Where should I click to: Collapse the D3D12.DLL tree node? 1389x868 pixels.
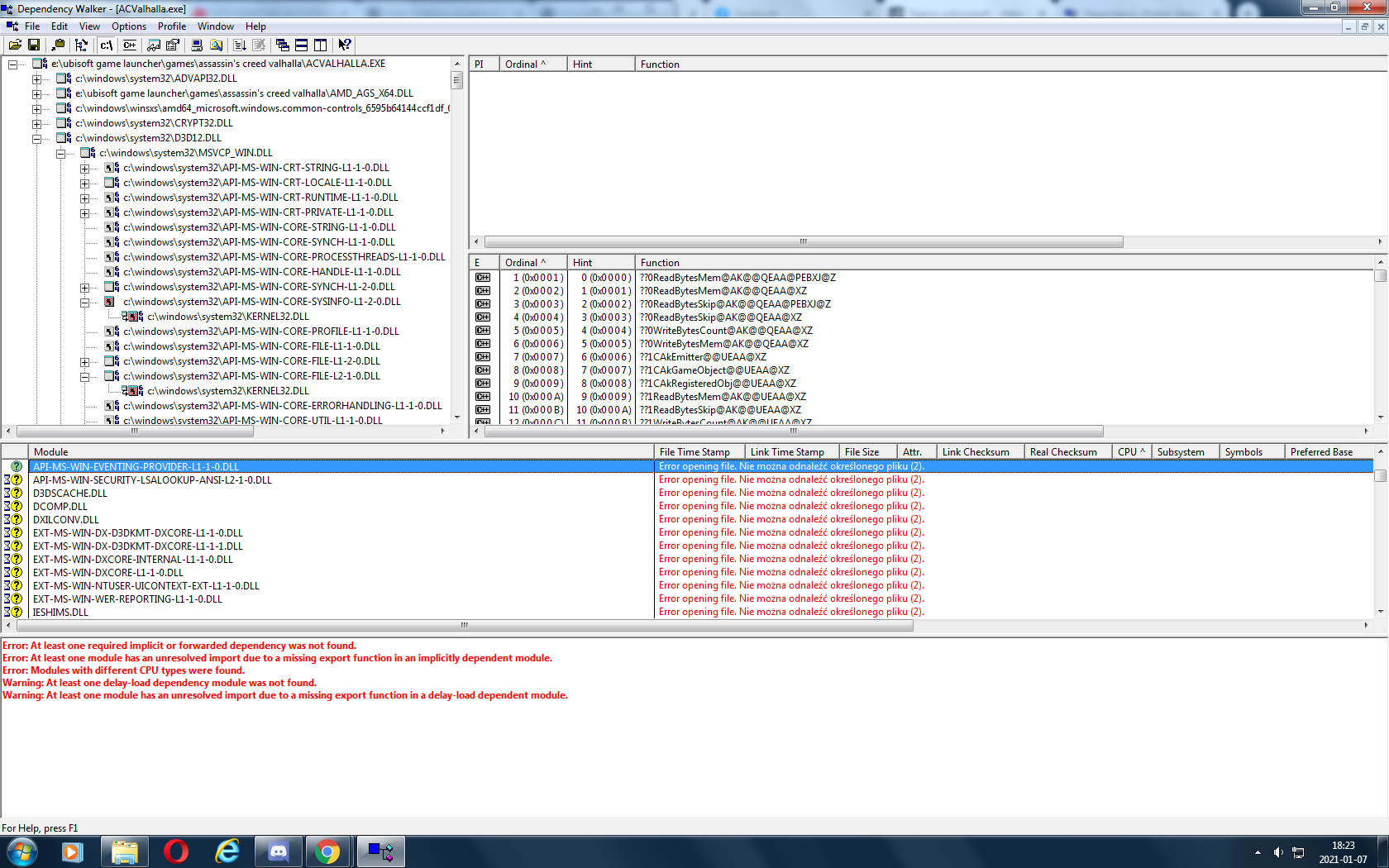click(x=36, y=139)
